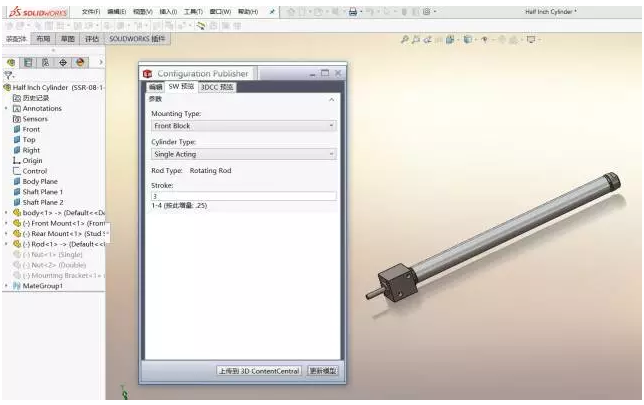Switch to the 布局 ribbon tab

click(43, 39)
